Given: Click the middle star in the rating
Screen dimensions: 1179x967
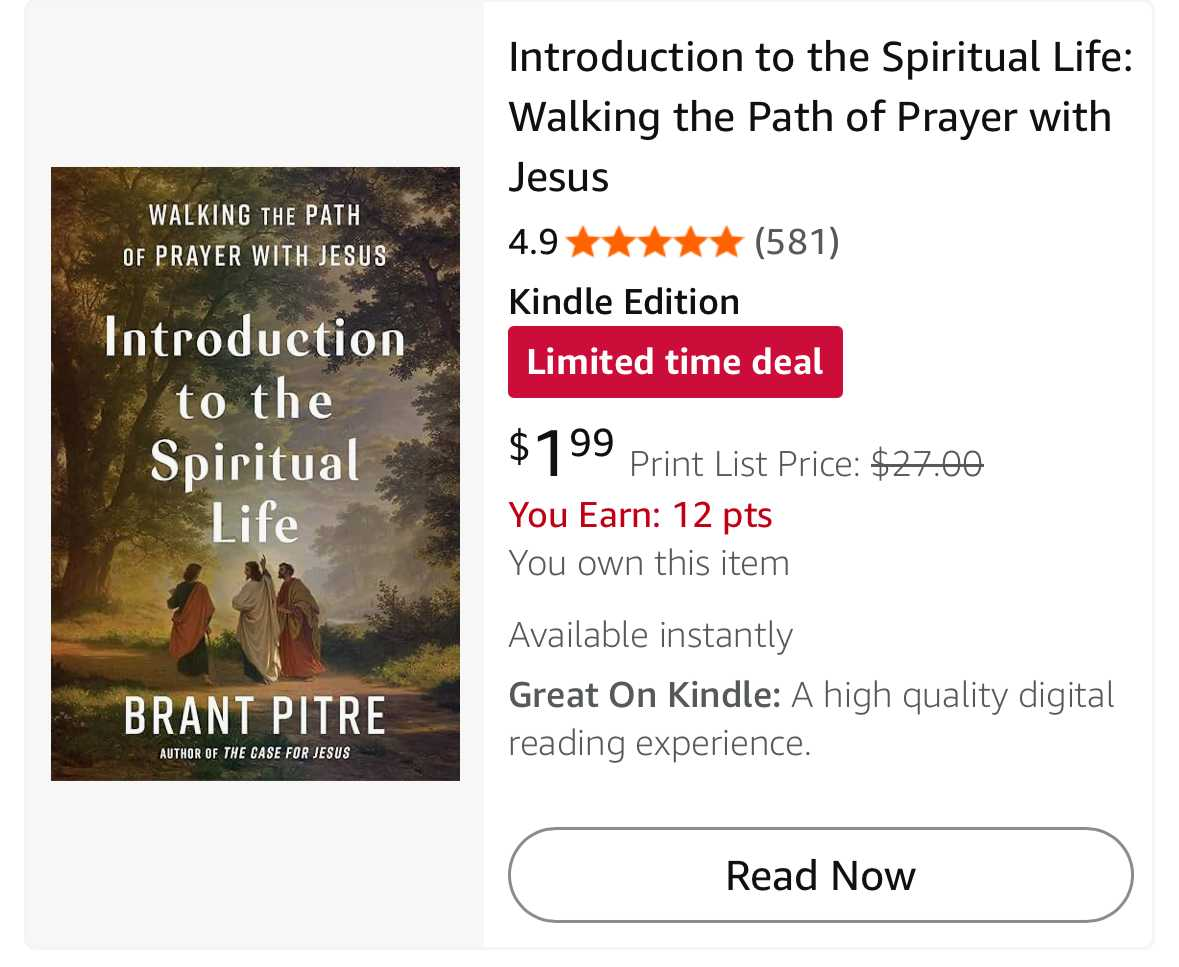Looking at the screenshot, I should click(654, 242).
